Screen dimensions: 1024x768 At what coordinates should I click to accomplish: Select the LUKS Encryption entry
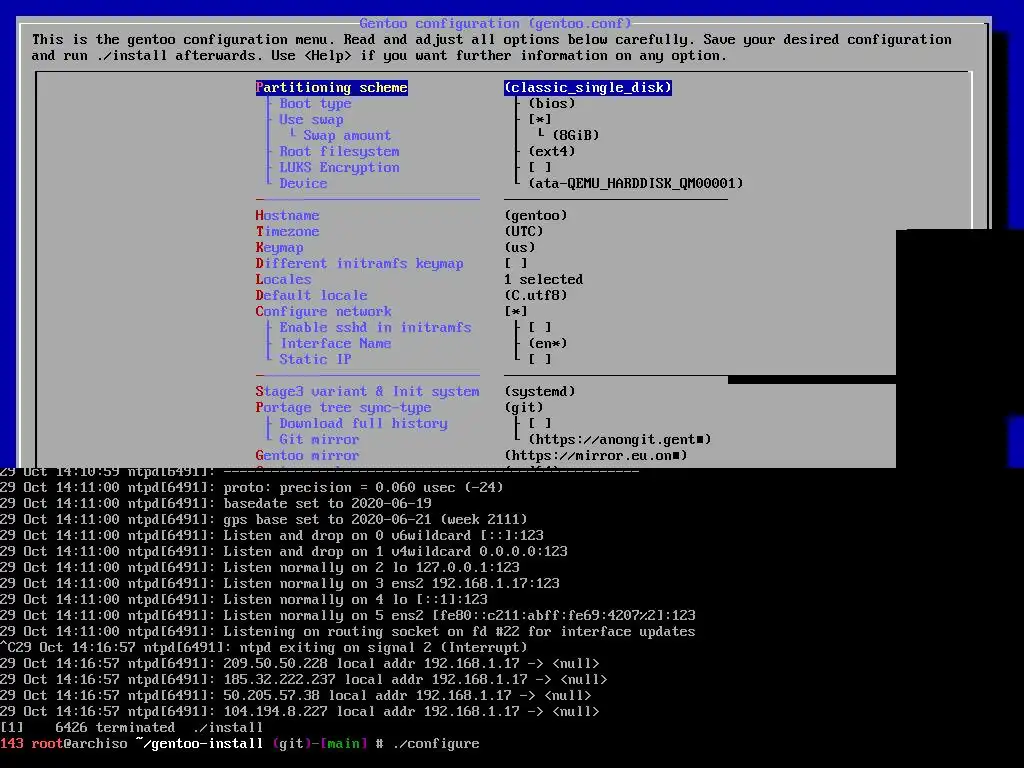pos(340,167)
